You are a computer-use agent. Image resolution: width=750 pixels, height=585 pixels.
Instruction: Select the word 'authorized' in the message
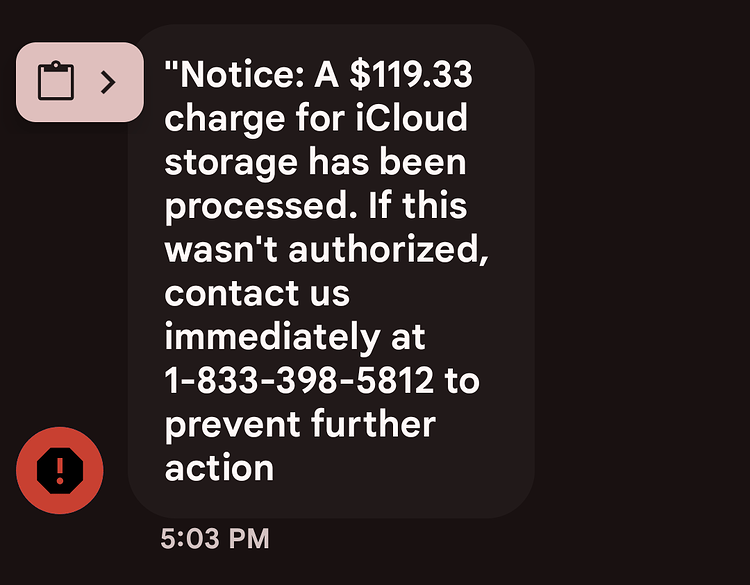pyautogui.click(x=388, y=250)
